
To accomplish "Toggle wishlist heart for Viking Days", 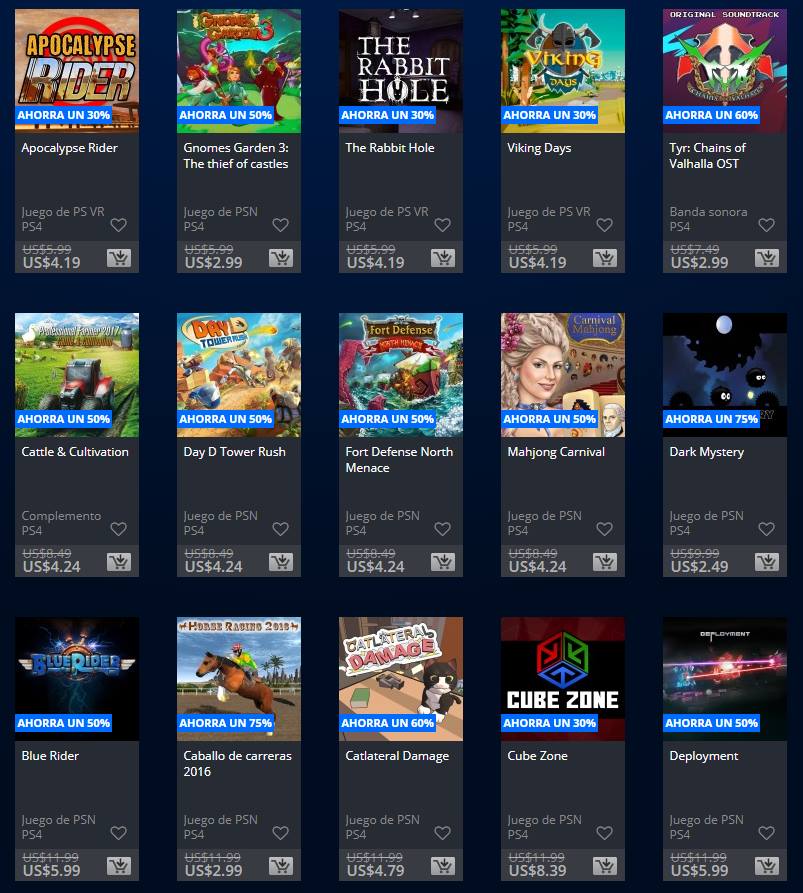I will click(x=604, y=225).
